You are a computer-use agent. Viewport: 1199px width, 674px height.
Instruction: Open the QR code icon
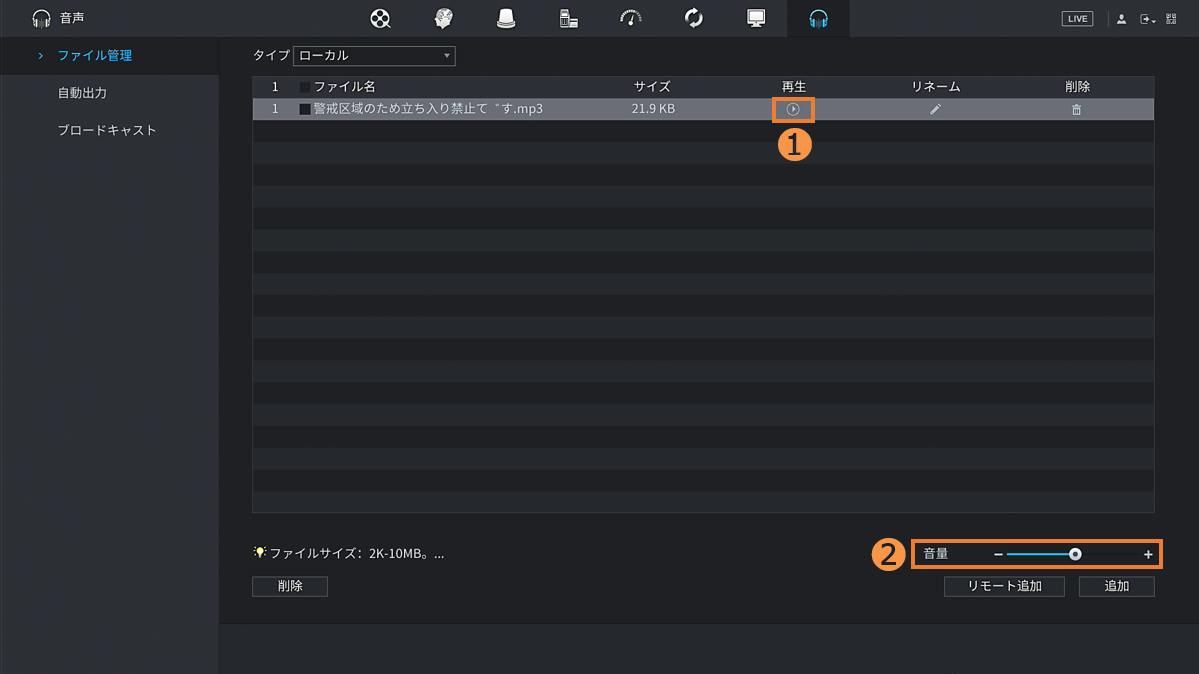click(1171, 19)
